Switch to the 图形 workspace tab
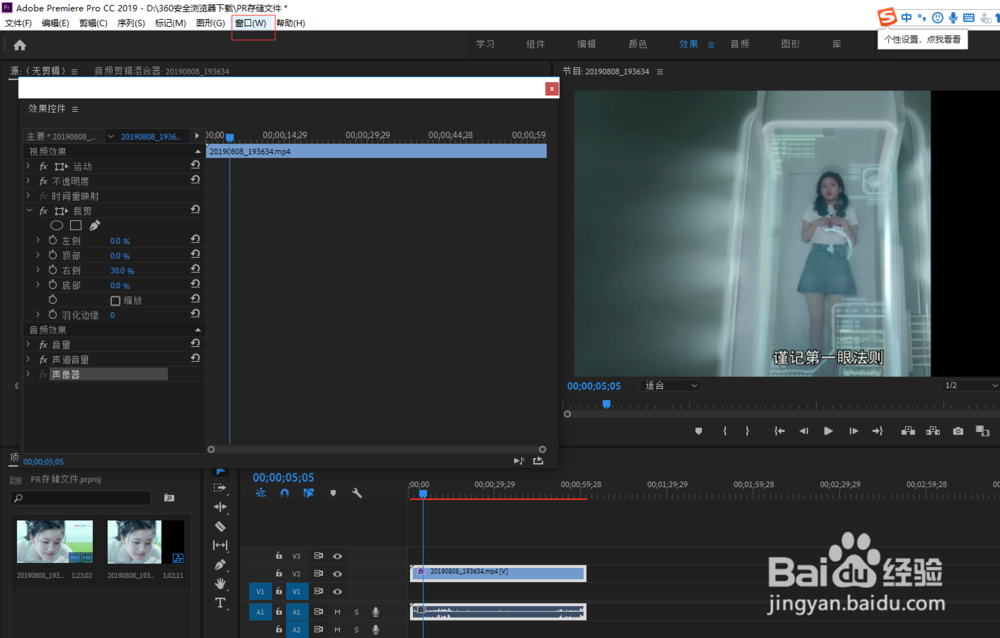The height and width of the screenshot is (638, 1000). [791, 44]
